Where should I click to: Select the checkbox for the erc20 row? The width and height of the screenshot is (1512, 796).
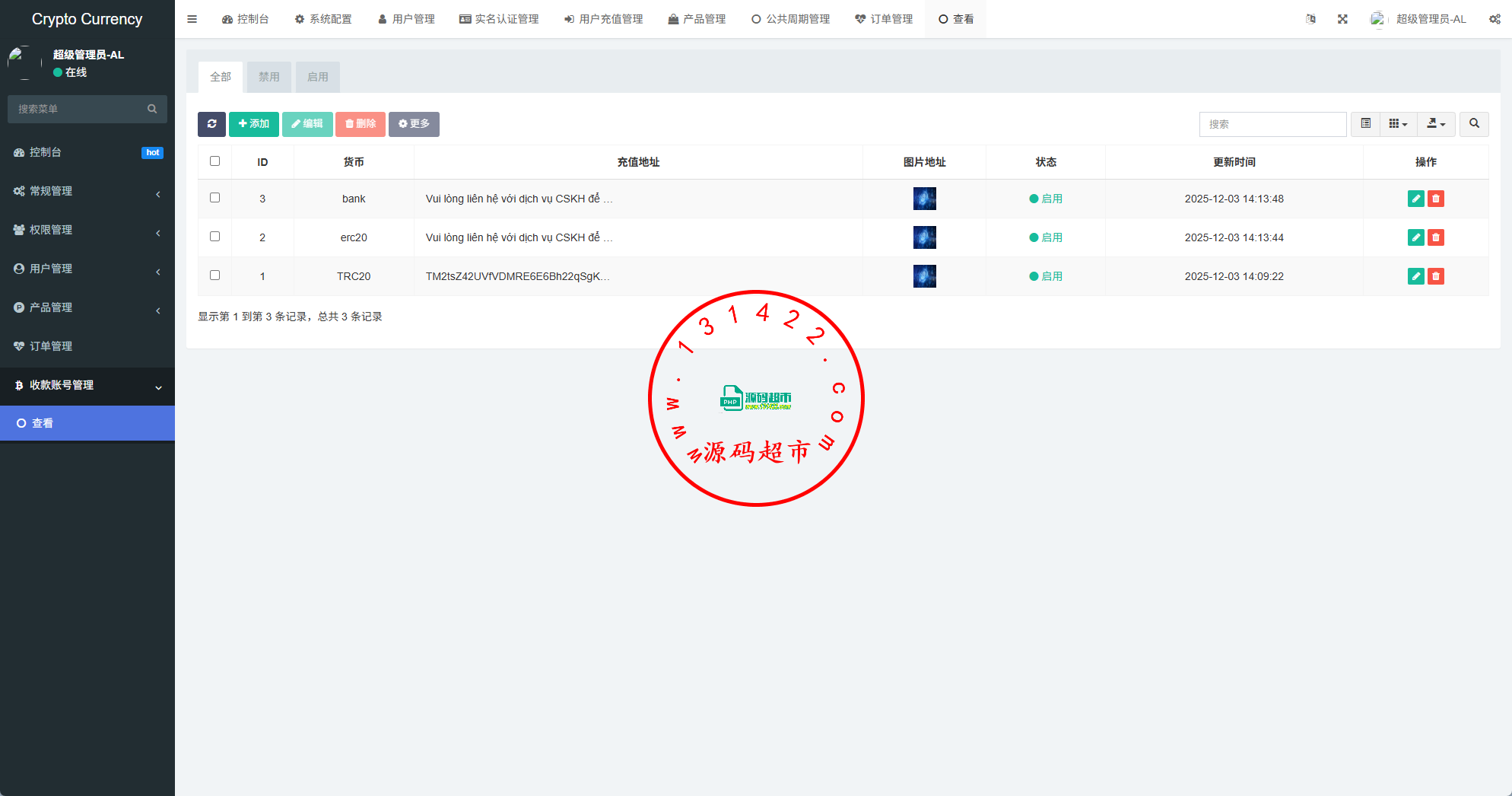click(214, 237)
